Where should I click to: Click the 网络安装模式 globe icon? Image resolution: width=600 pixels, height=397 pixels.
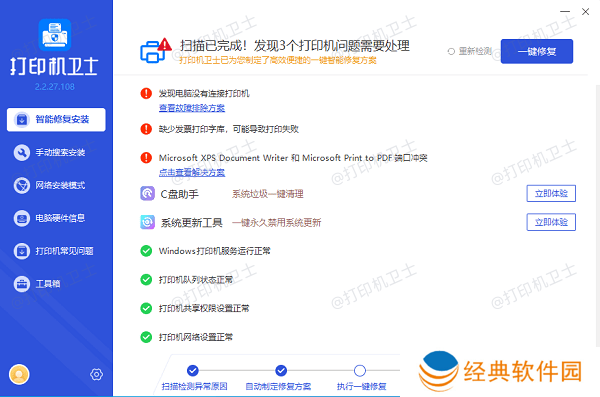pos(22,185)
